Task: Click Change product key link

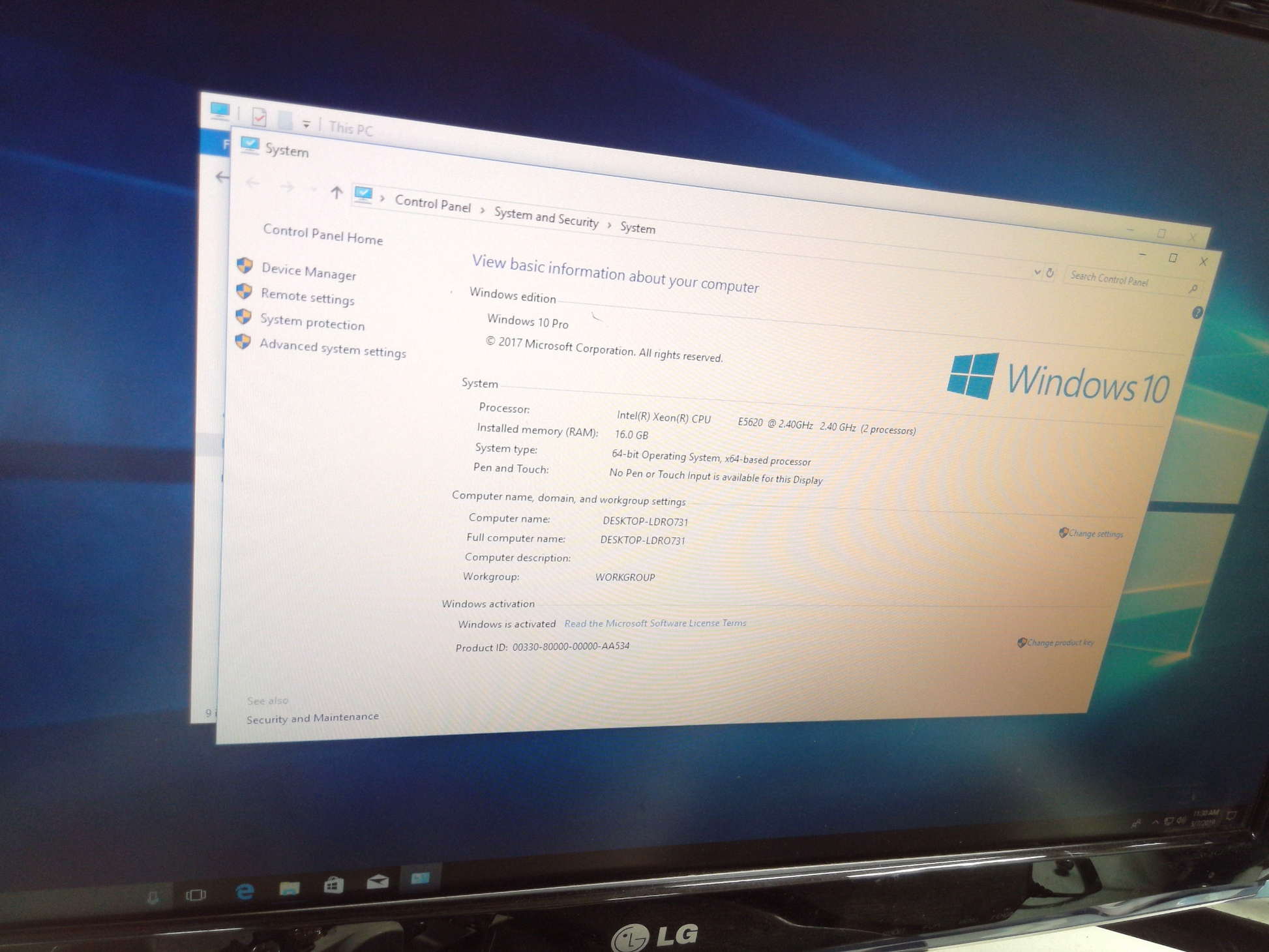Action: click(x=1060, y=643)
